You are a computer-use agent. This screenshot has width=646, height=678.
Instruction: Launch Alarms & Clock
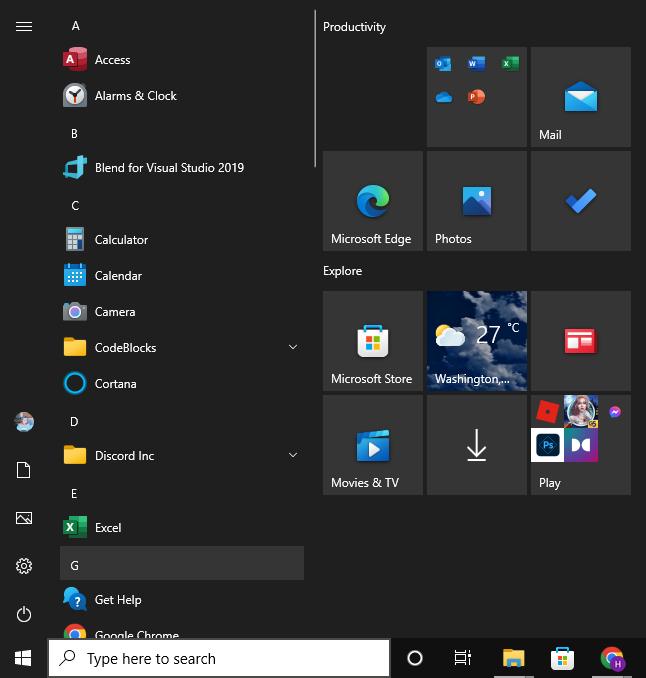pos(182,96)
